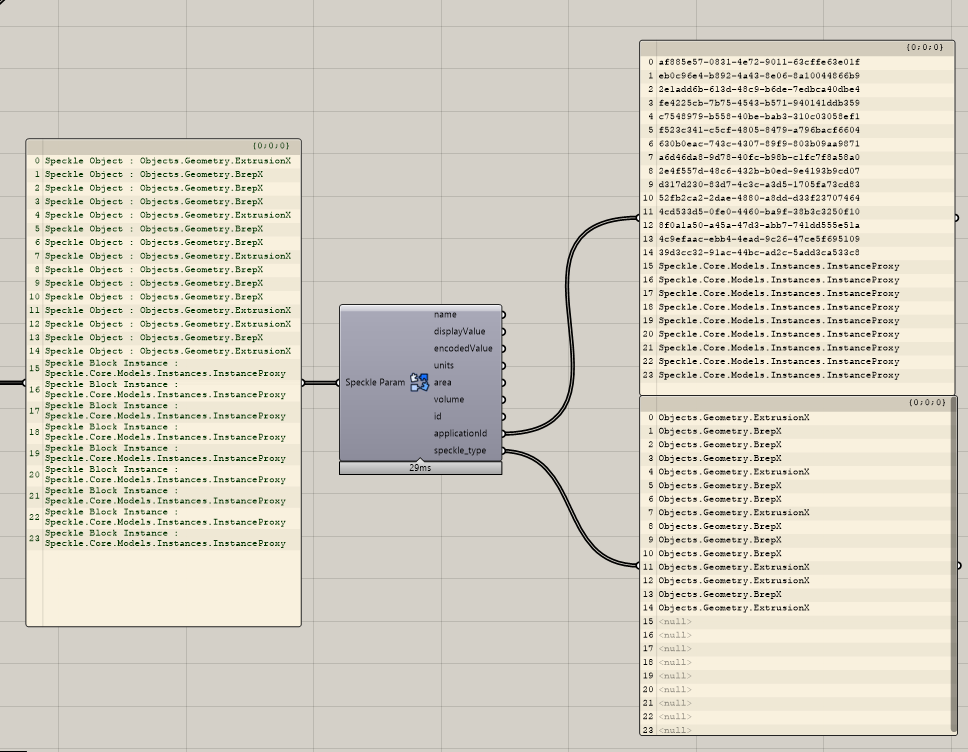The width and height of the screenshot is (968, 752).
Task: Click the applicationId panel input grip
Action: [639, 217]
